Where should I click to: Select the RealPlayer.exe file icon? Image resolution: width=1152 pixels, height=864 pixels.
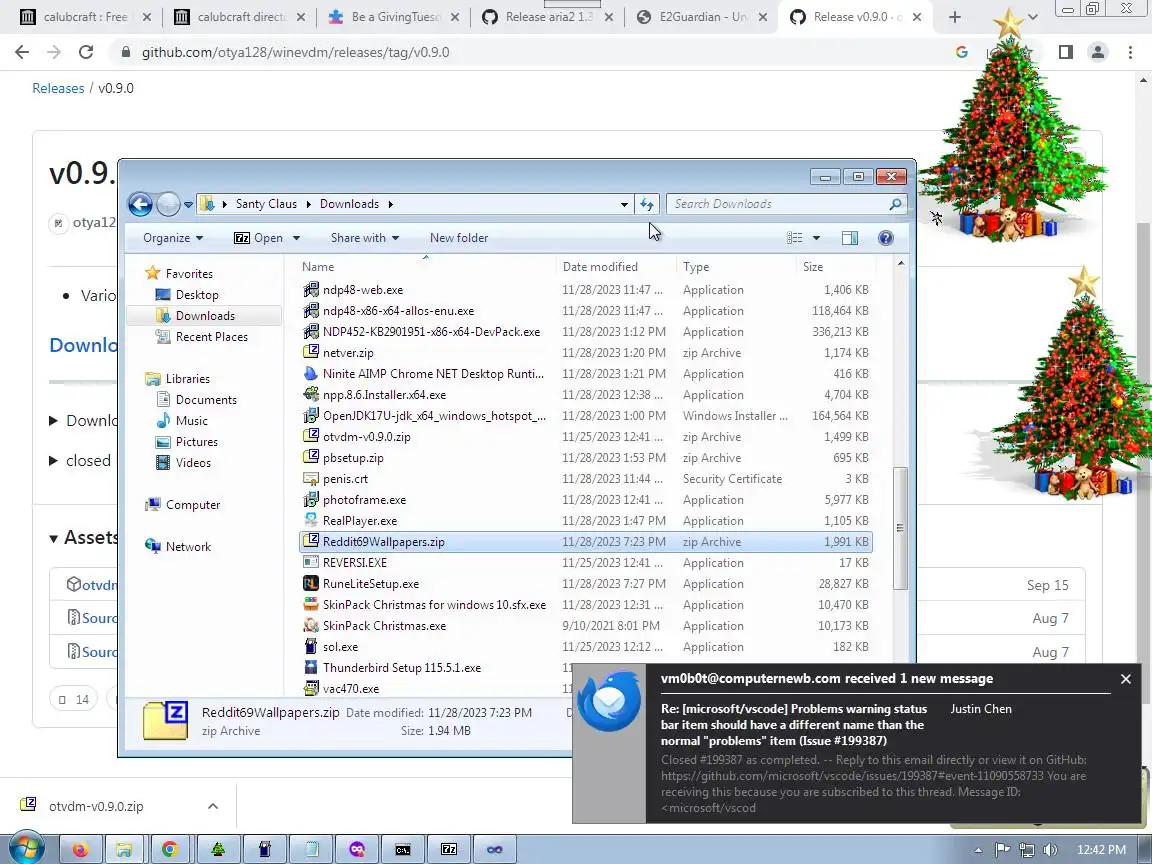pos(311,521)
